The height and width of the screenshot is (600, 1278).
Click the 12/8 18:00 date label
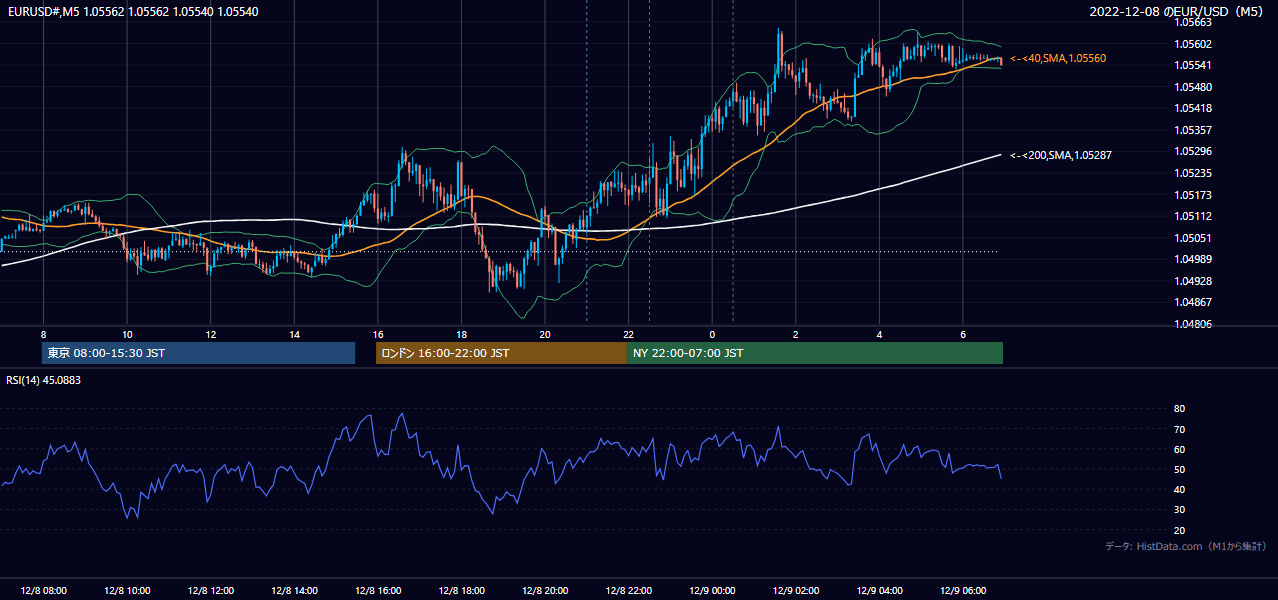(461, 590)
